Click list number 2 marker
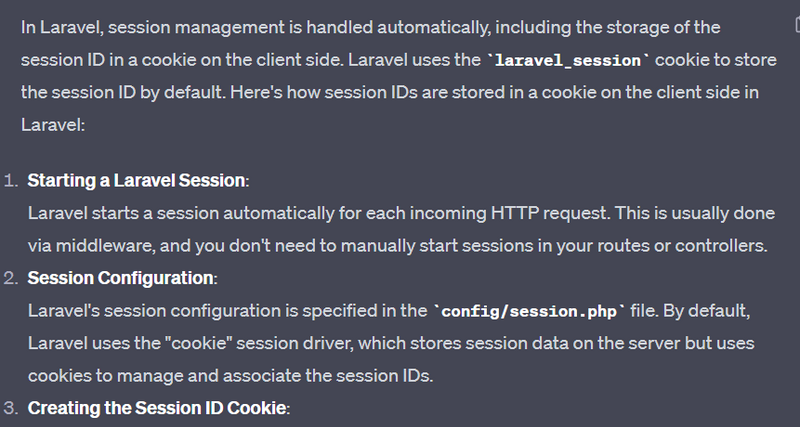Image resolution: width=800 pixels, height=427 pixels. (11, 278)
